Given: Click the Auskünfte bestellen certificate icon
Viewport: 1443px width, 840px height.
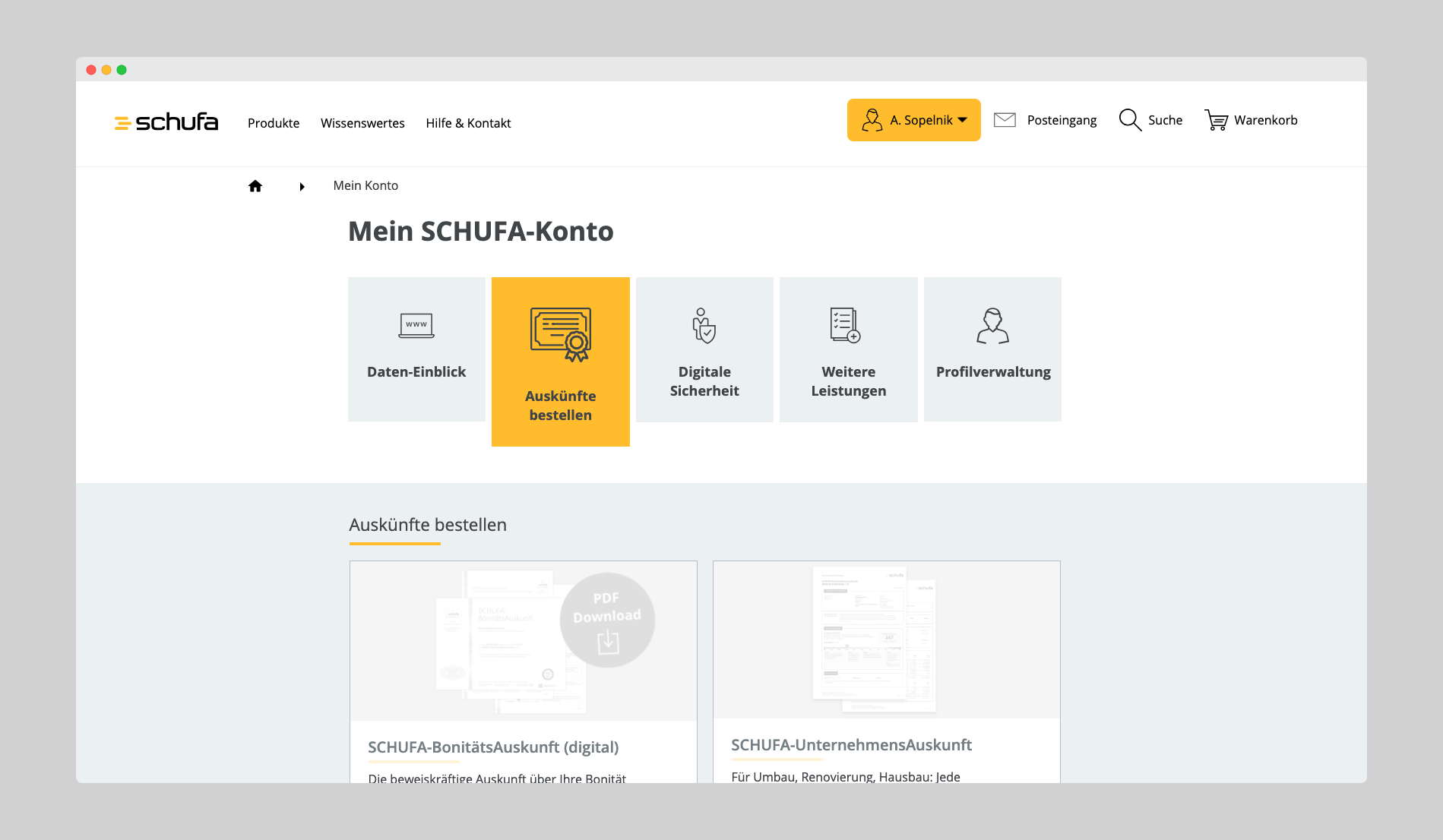Looking at the screenshot, I should click(561, 334).
